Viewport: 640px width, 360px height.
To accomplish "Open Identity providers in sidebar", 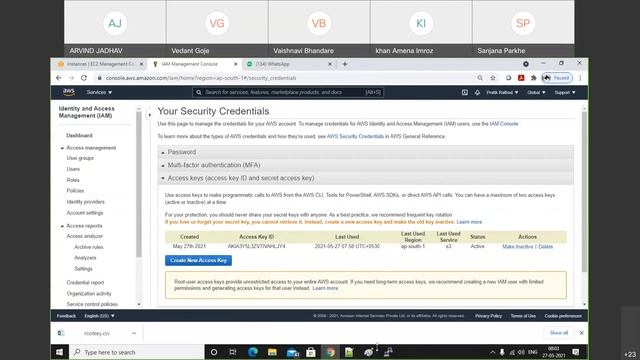I will 85,202.
